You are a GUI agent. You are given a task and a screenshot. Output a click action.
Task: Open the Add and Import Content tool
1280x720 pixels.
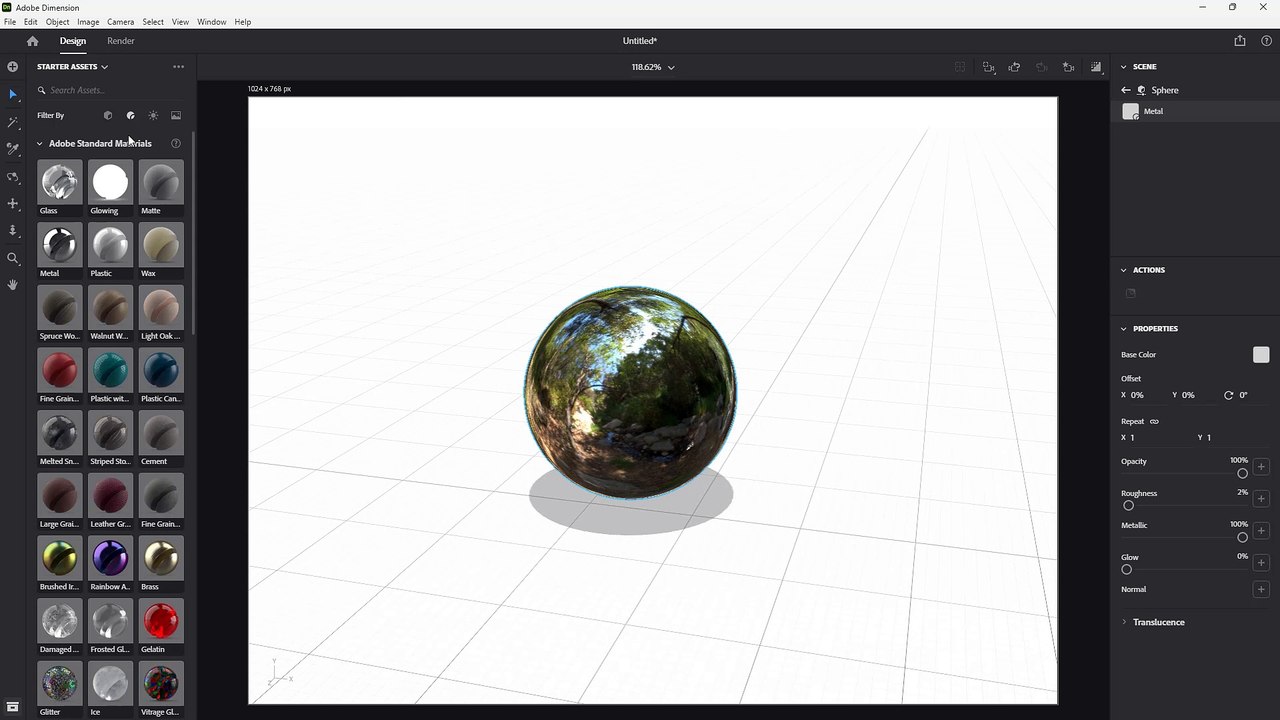tap(13, 67)
